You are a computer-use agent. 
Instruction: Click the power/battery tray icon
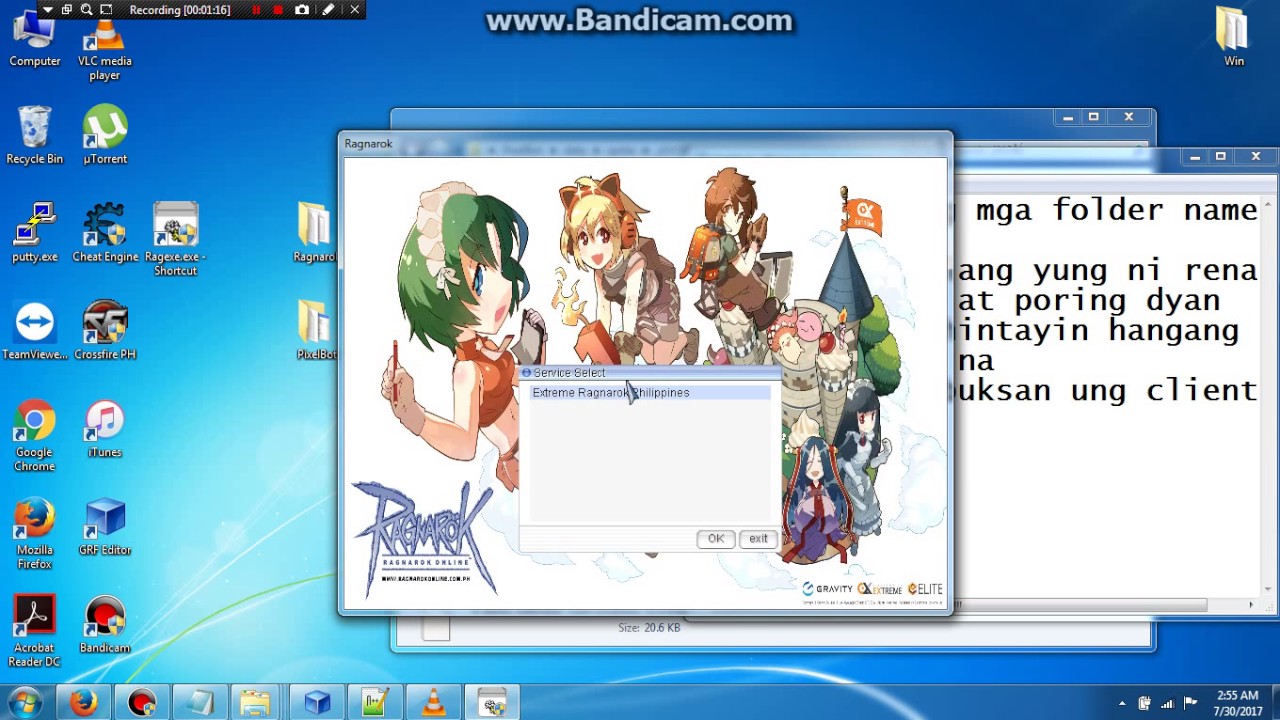(x=1145, y=703)
